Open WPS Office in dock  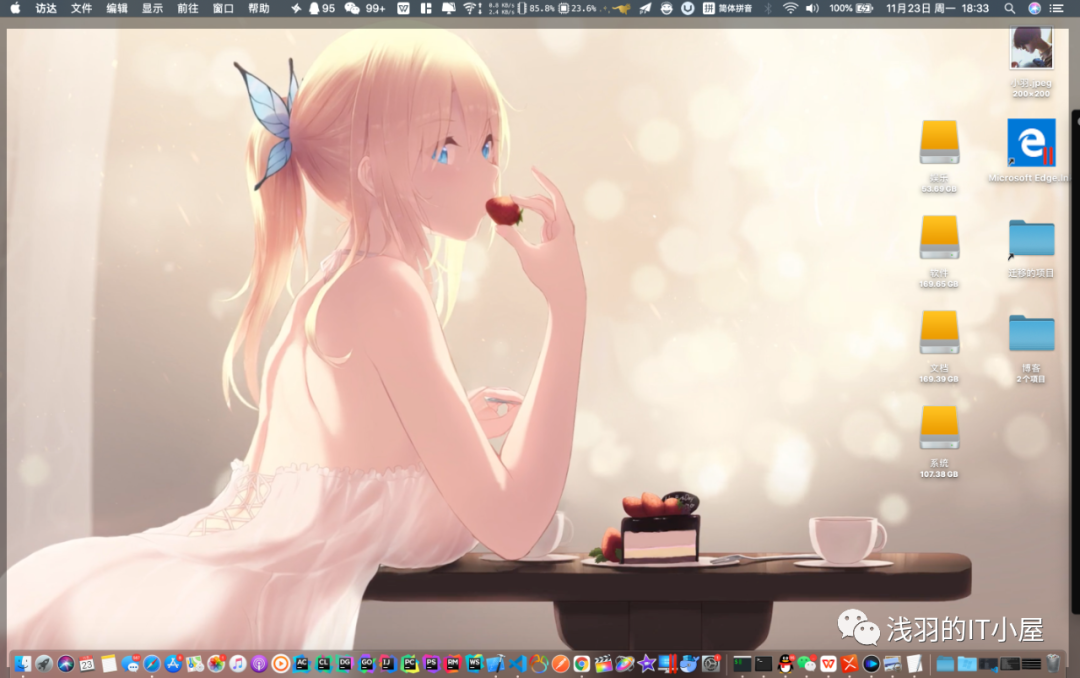pos(828,664)
